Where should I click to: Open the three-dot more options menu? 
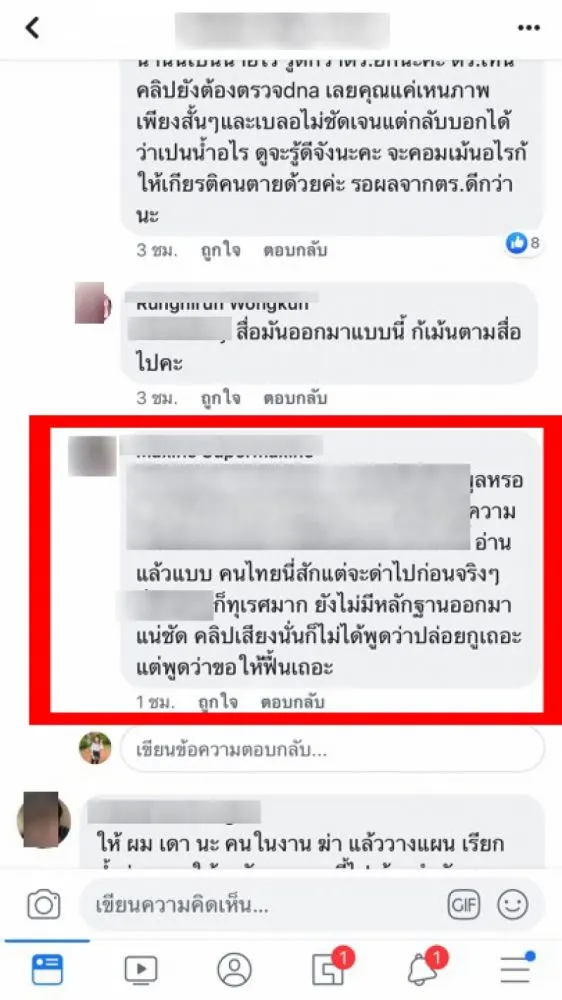pos(528,28)
